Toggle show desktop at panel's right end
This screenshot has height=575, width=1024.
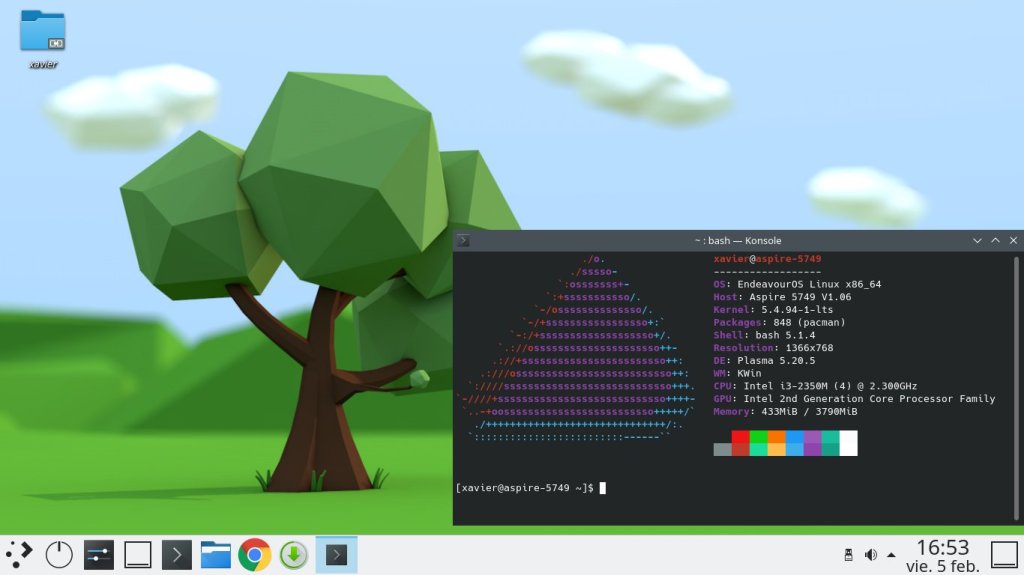coord(1003,554)
